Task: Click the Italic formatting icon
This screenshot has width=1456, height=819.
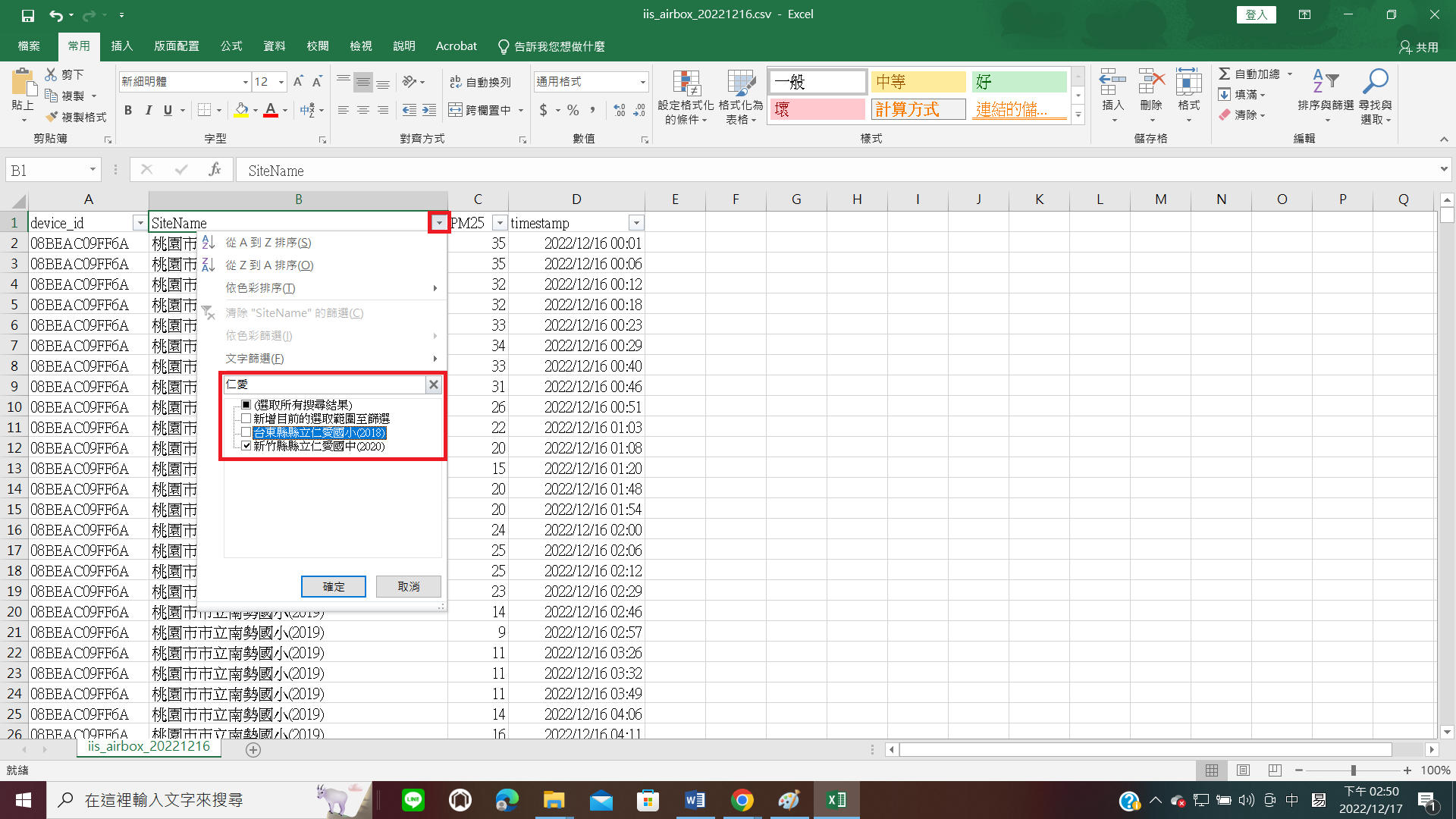Action: click(148, 111)
